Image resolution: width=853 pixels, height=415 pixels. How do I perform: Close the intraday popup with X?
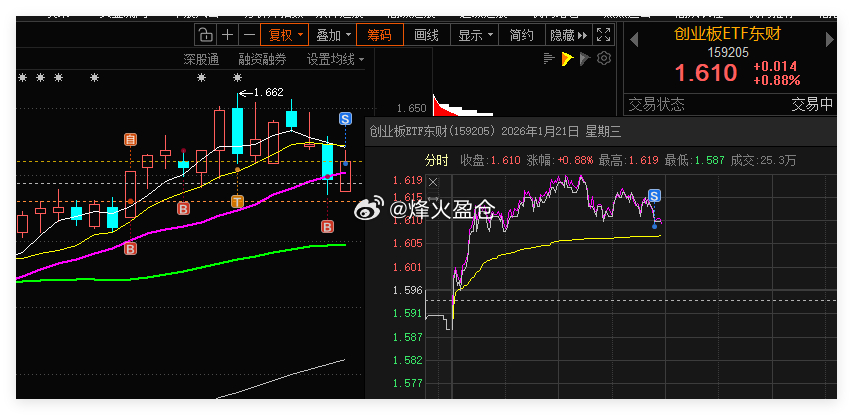click(433, 182)
